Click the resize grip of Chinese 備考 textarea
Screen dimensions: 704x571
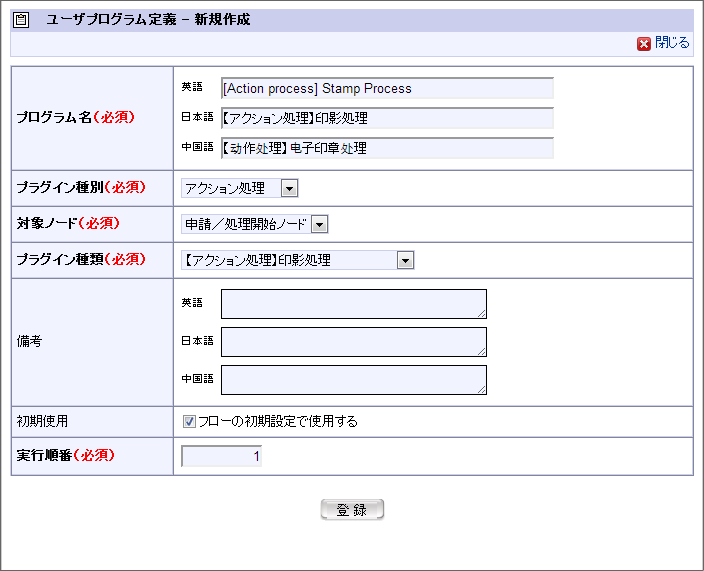pos(481,389)
